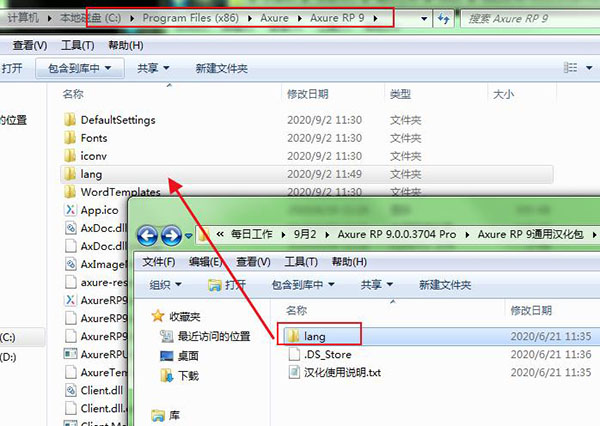Select the (D:) drive in navigation pane
Image resolution: width=600 pixels, height=426 pixels.
coord(8,357)
